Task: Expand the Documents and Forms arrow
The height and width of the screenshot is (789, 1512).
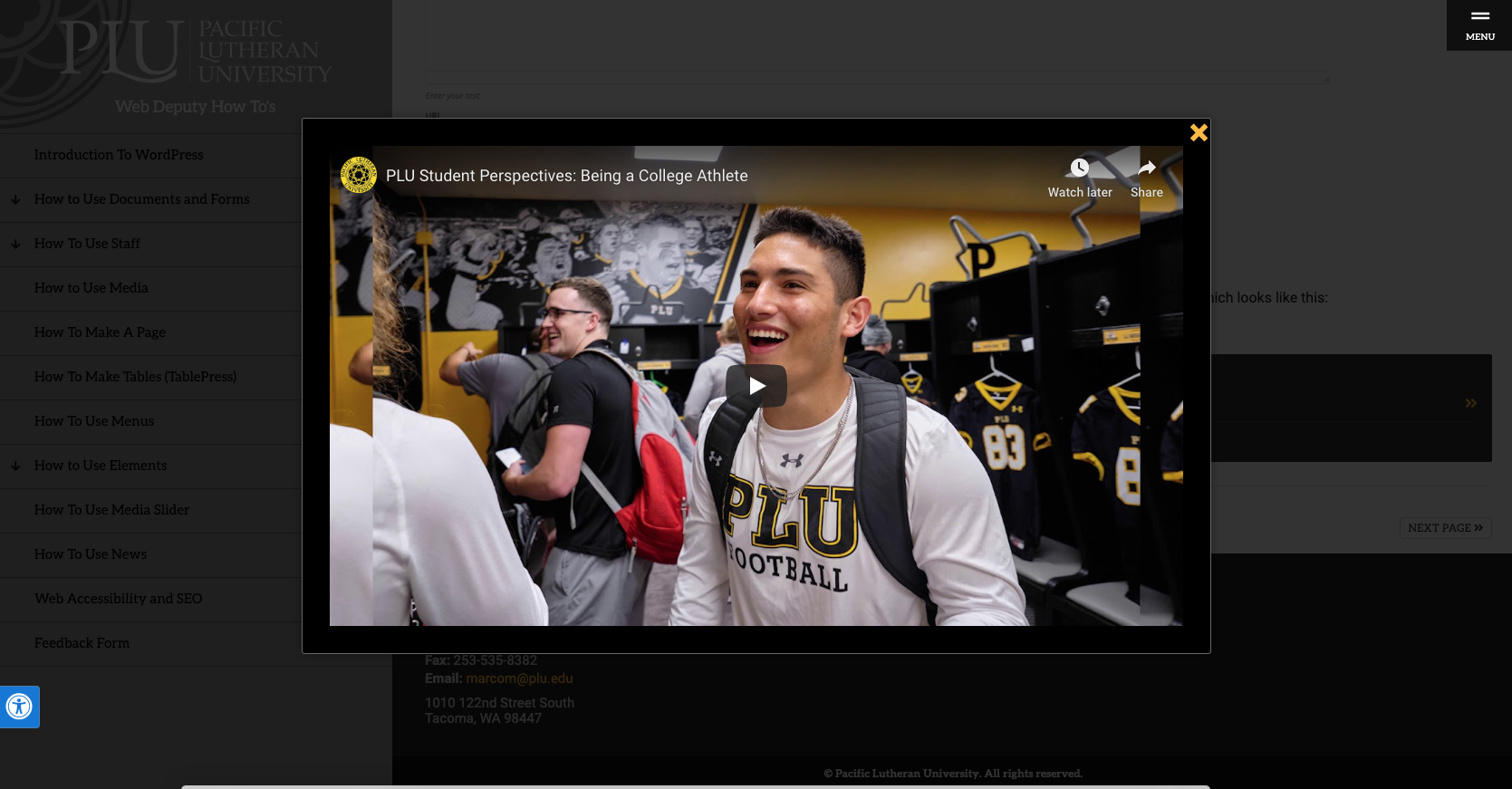Action: click(x=15, y=199)
